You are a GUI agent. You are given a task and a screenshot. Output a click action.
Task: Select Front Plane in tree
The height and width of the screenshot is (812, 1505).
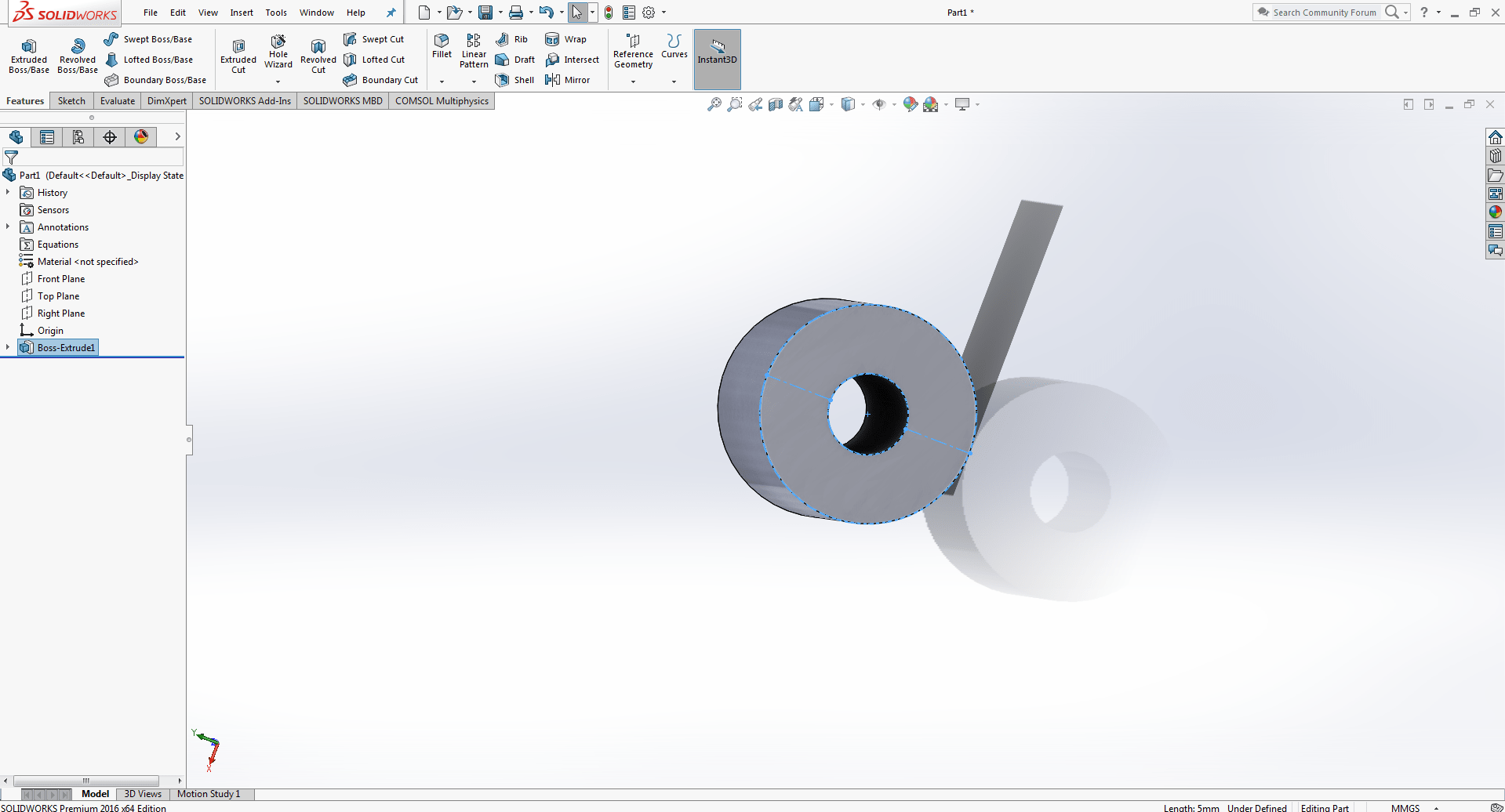(x=53, y=279)
